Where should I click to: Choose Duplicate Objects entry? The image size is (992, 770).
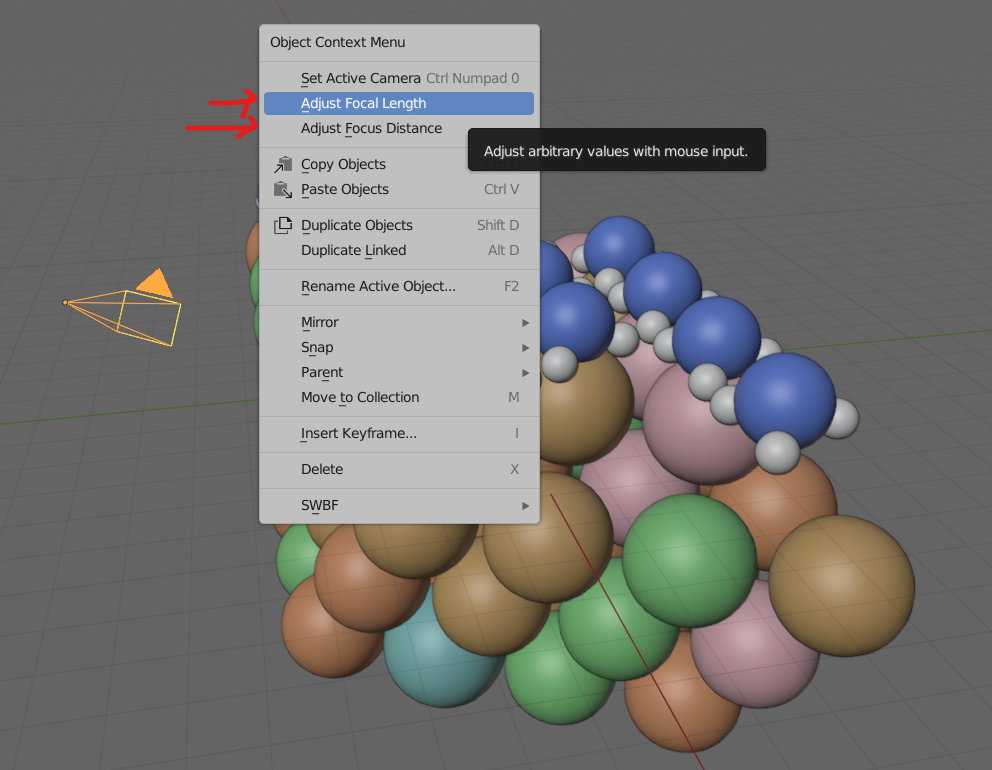click(399, 225)
